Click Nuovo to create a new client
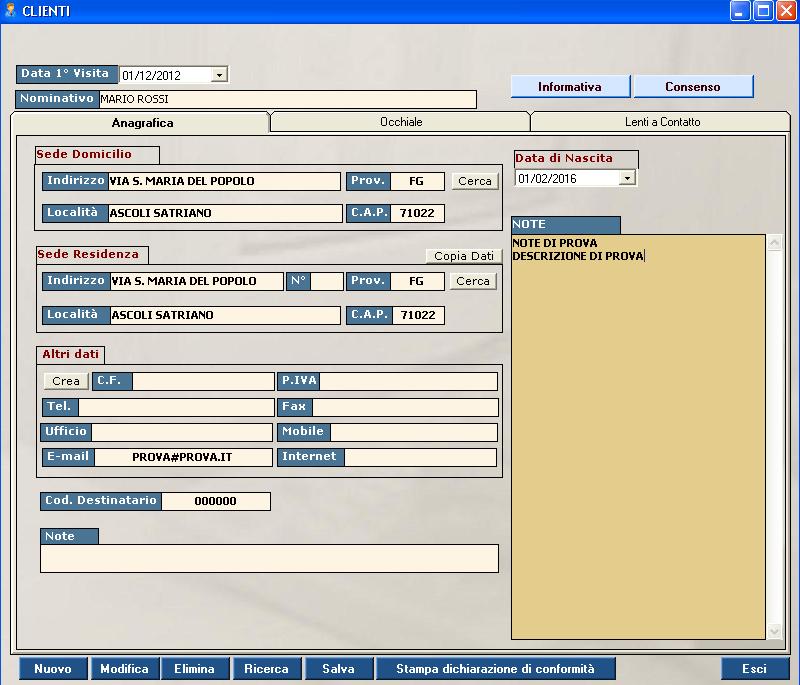 click(53, 669)
